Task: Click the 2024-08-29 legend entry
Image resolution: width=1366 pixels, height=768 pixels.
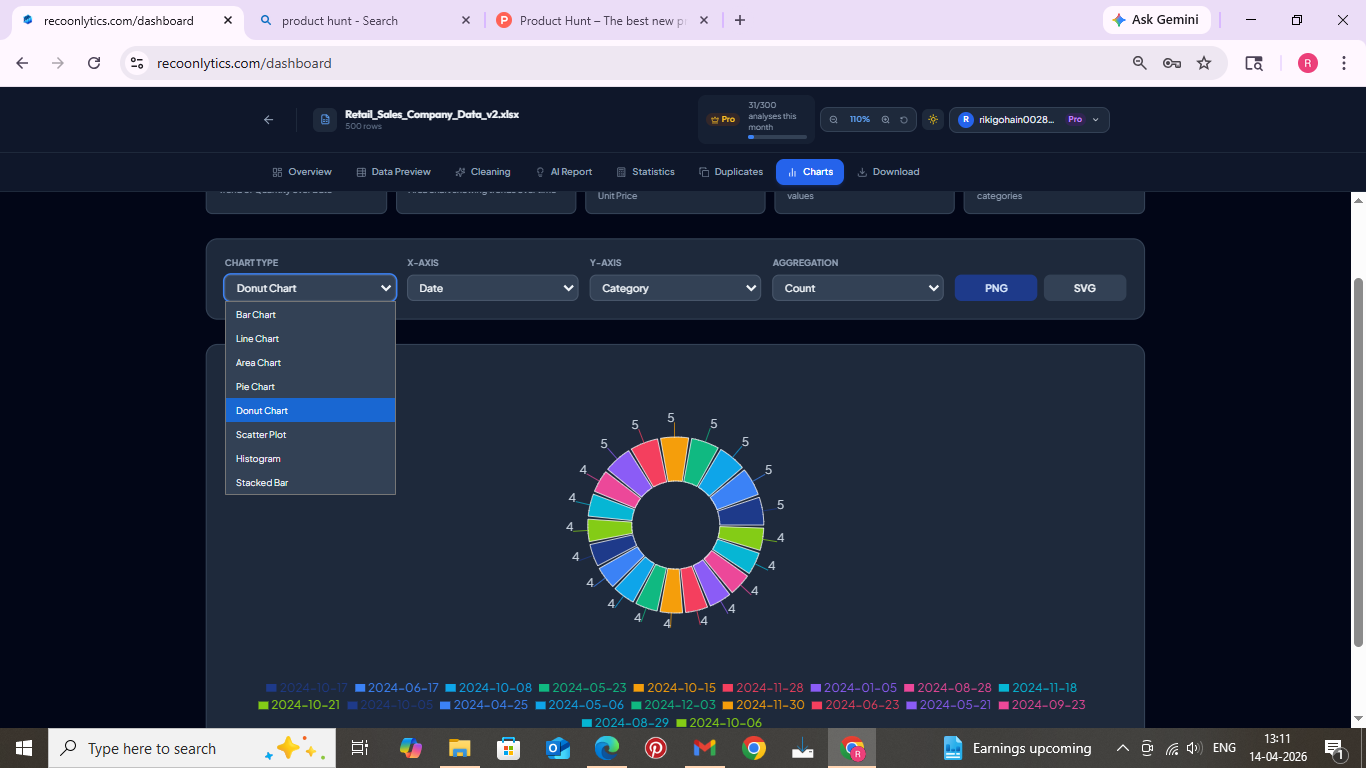Action: pos(626,722)
